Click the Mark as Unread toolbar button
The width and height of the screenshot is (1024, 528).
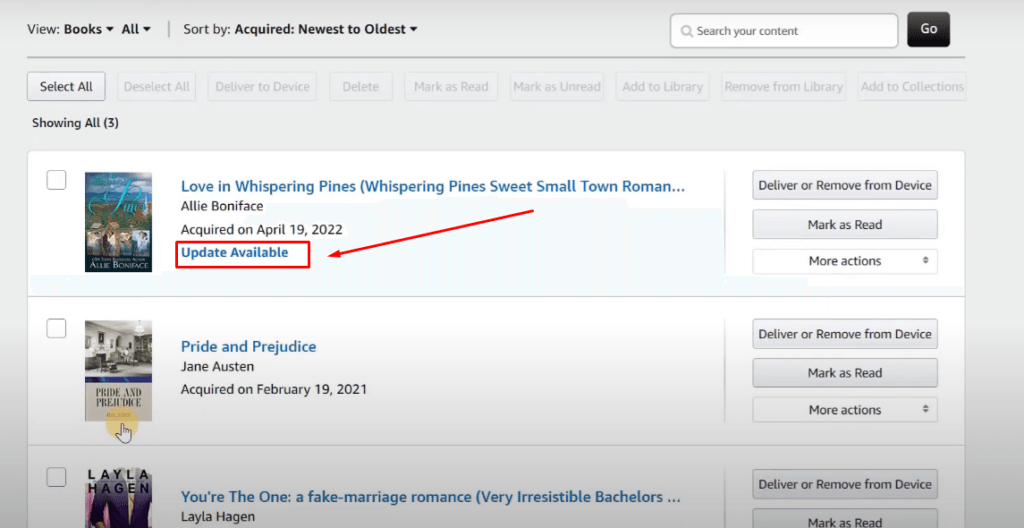(x=556, y=86)
